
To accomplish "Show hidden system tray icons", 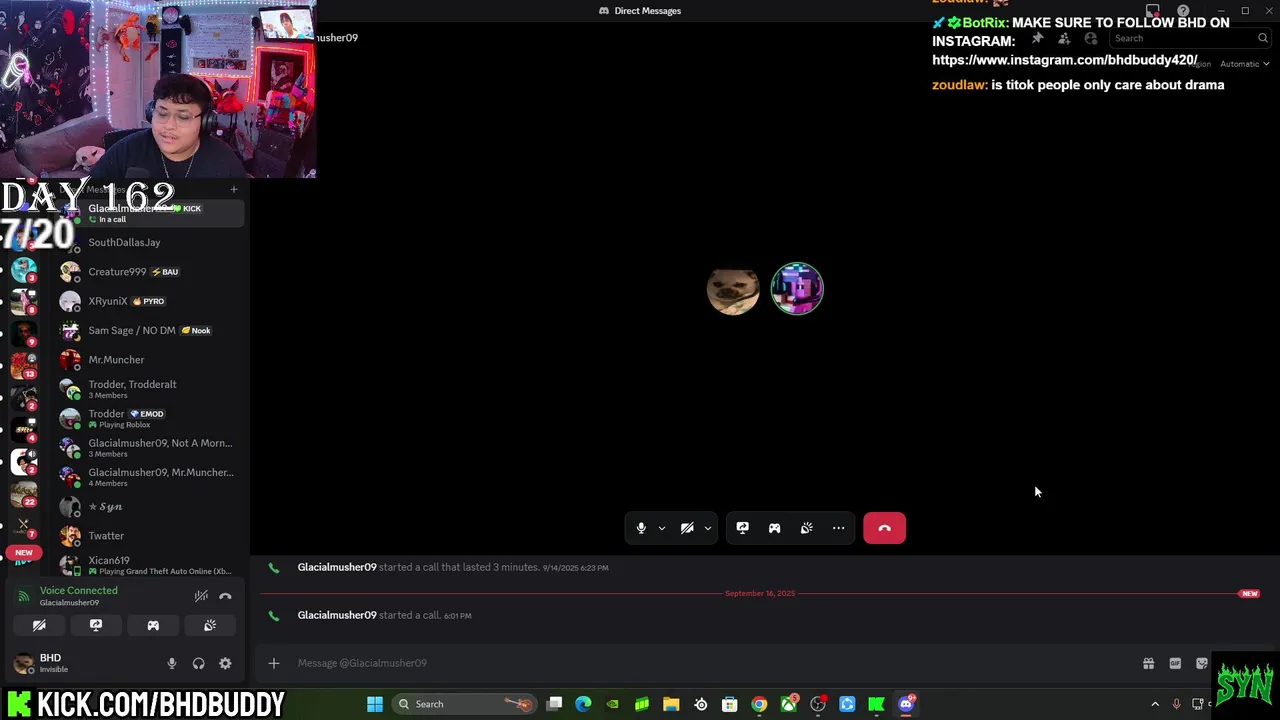I will (x=1155, y=704).
